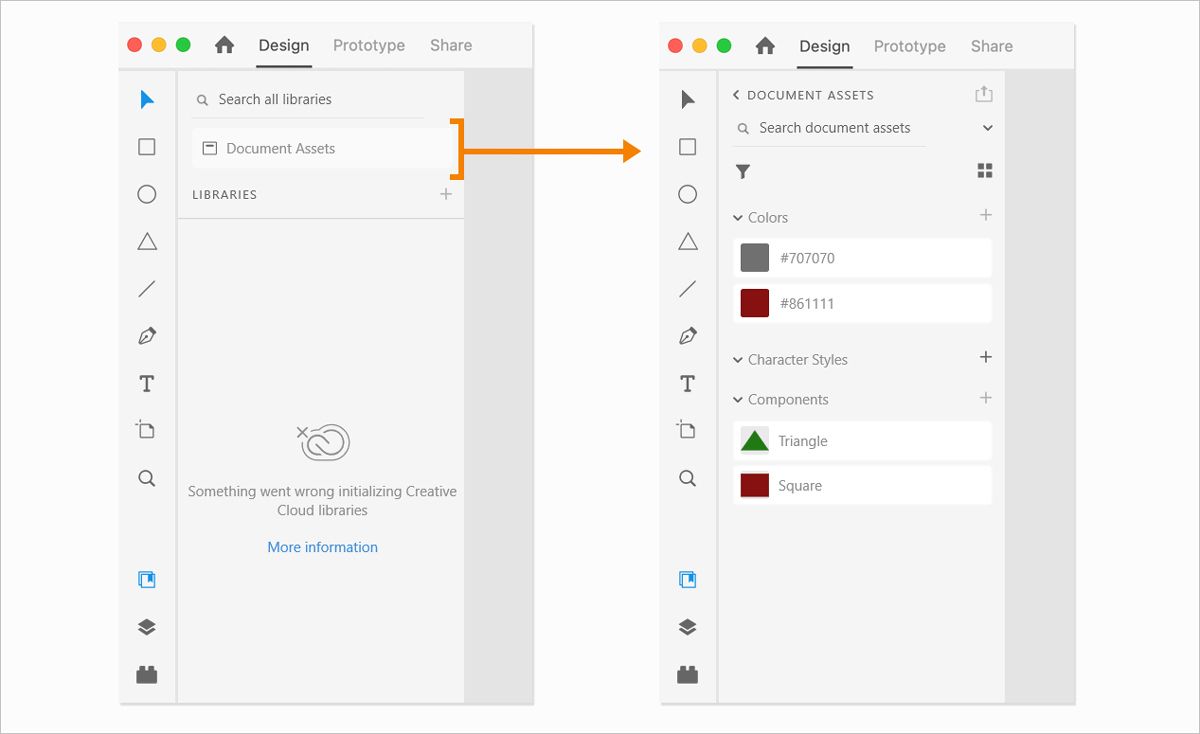Image resolution: width=1200 pixels, height=734 pixels.
Task: Open the Plugins panel in left window
Action: [147, 675]
